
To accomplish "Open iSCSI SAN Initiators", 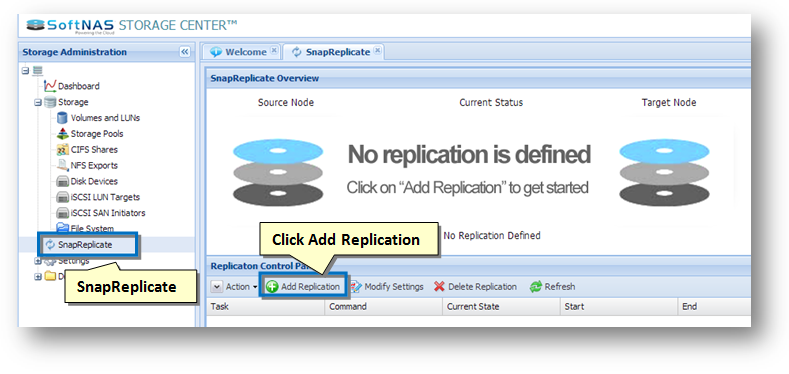I will click(108, 213).
